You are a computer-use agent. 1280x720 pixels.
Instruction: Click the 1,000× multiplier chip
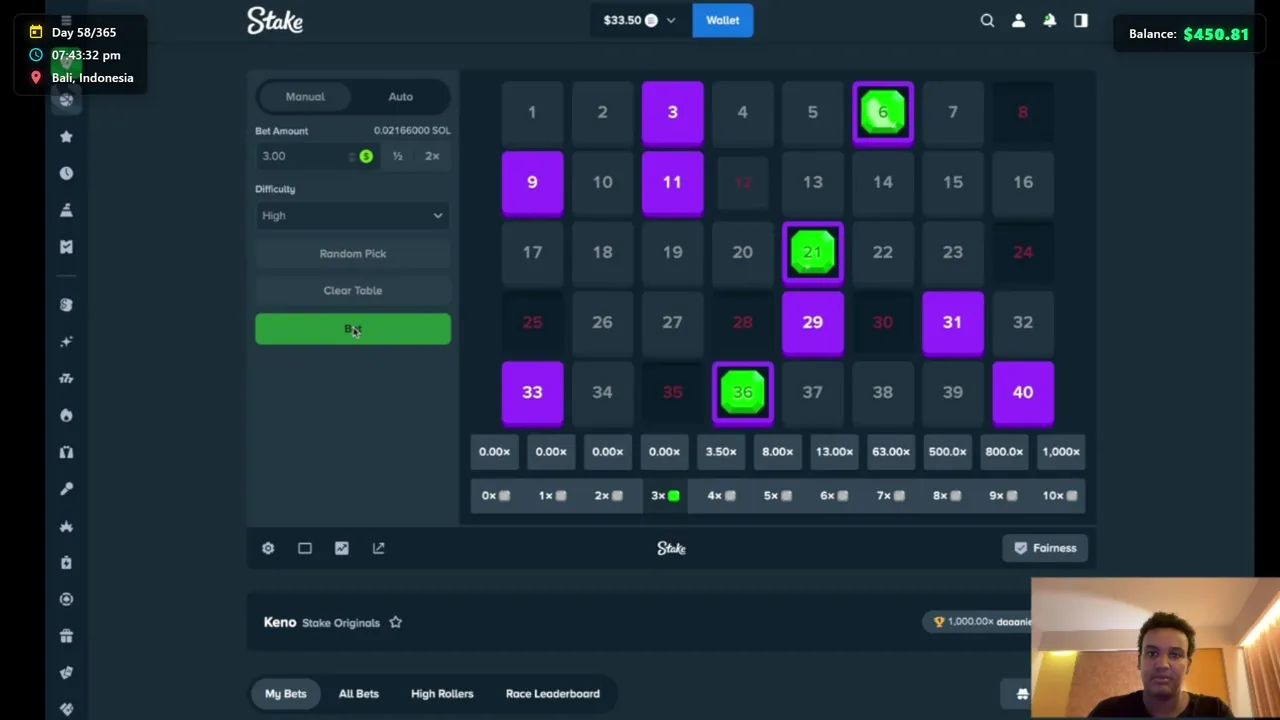(x=1061, y=452)
